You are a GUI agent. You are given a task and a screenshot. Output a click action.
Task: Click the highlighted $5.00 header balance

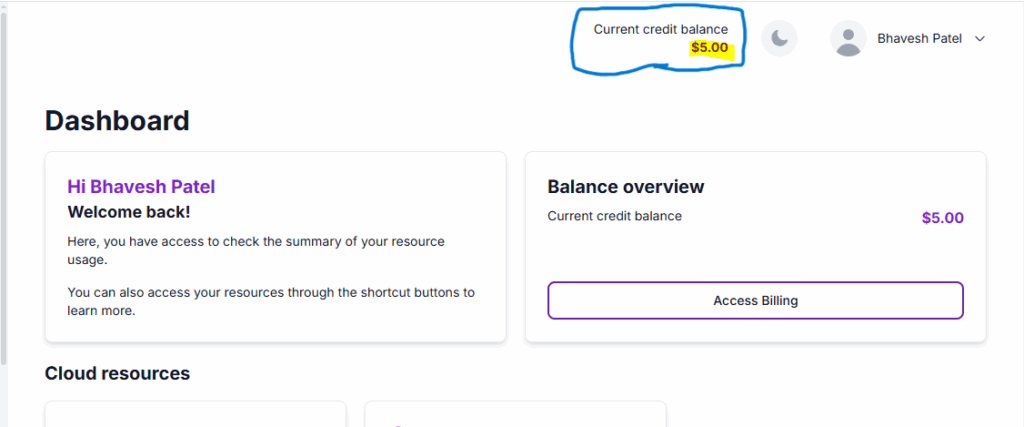(710, 47)
